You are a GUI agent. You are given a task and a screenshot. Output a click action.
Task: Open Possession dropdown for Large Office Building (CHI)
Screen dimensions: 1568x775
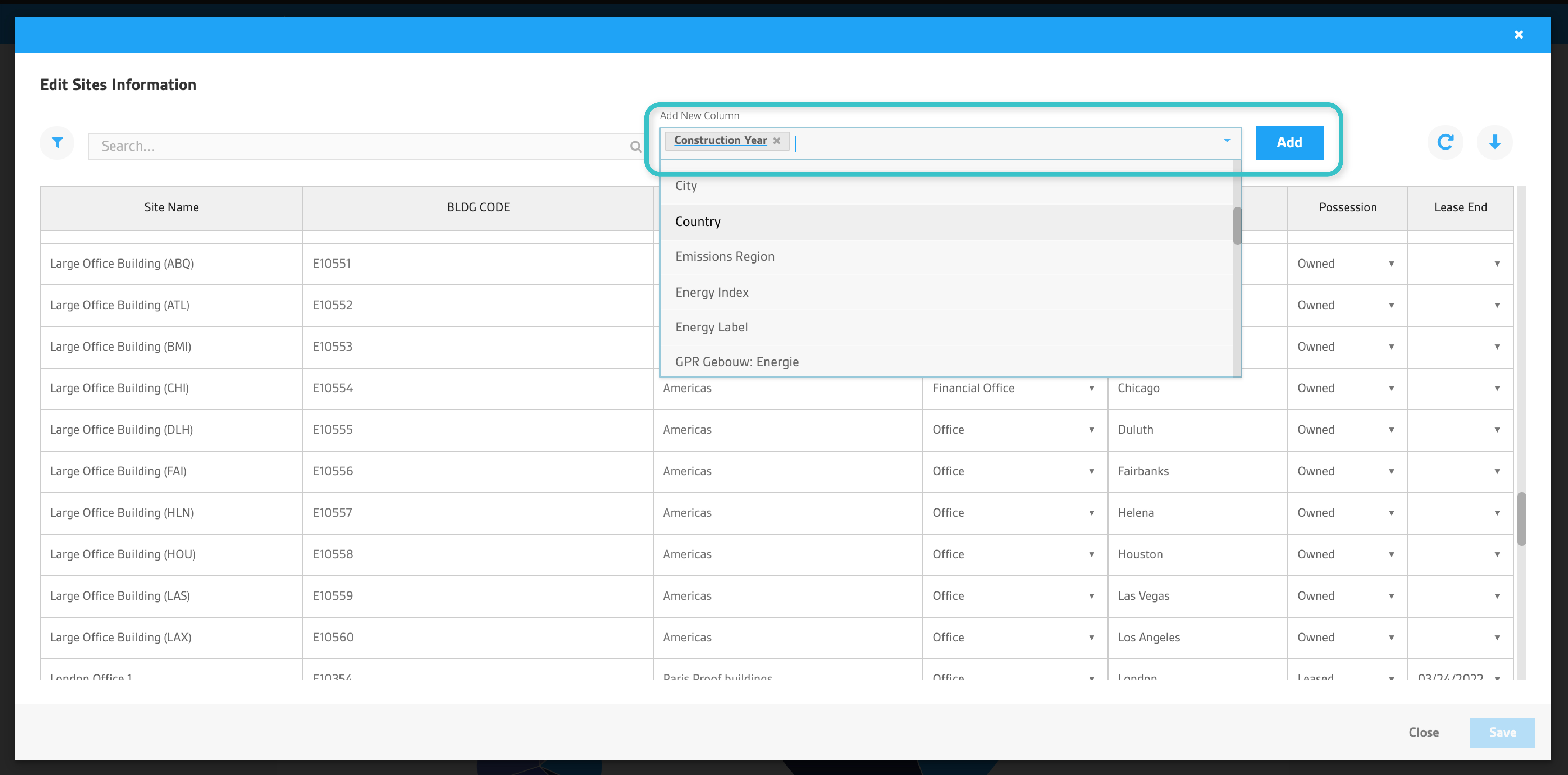coord(1391,388)
